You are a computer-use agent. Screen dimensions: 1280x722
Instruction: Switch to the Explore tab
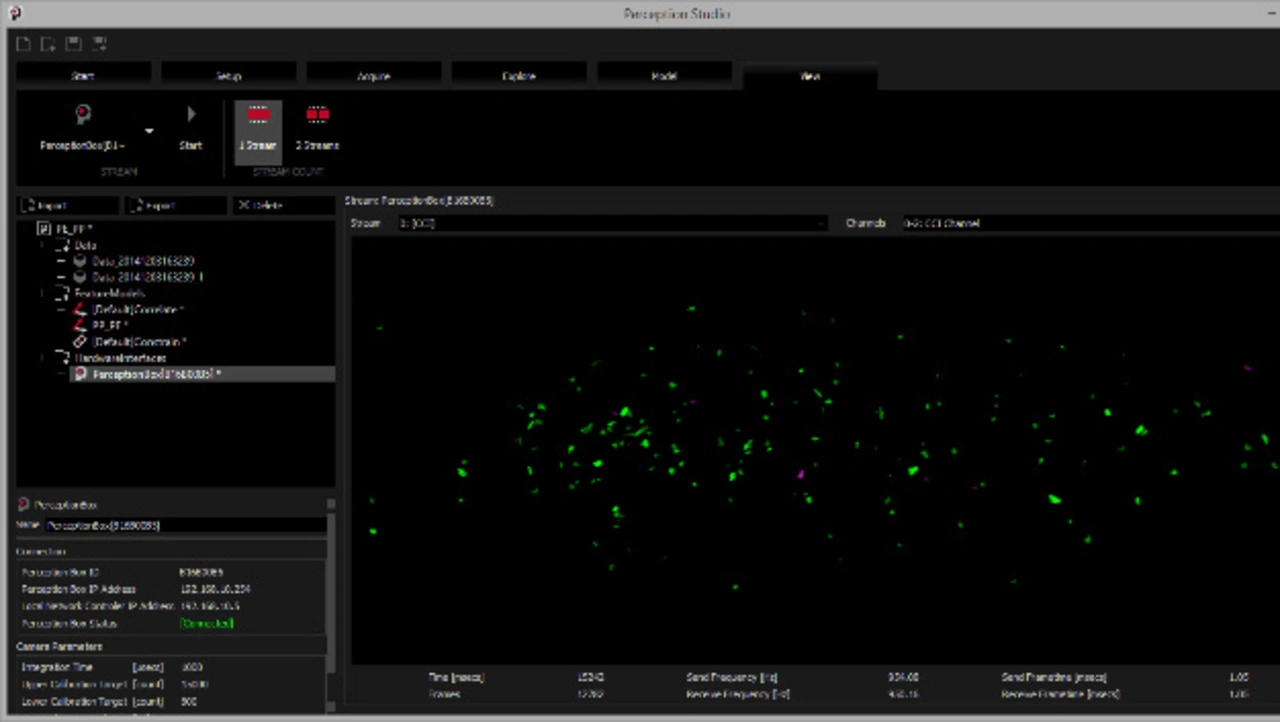(519, 76)
